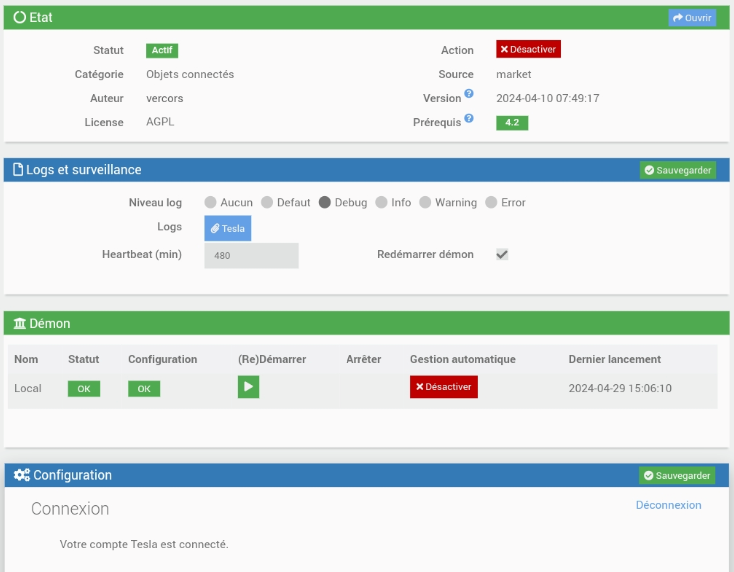Click the daemon Statut OK badge
This screenshot has width=734, height=572.
[x=84, y=389]
